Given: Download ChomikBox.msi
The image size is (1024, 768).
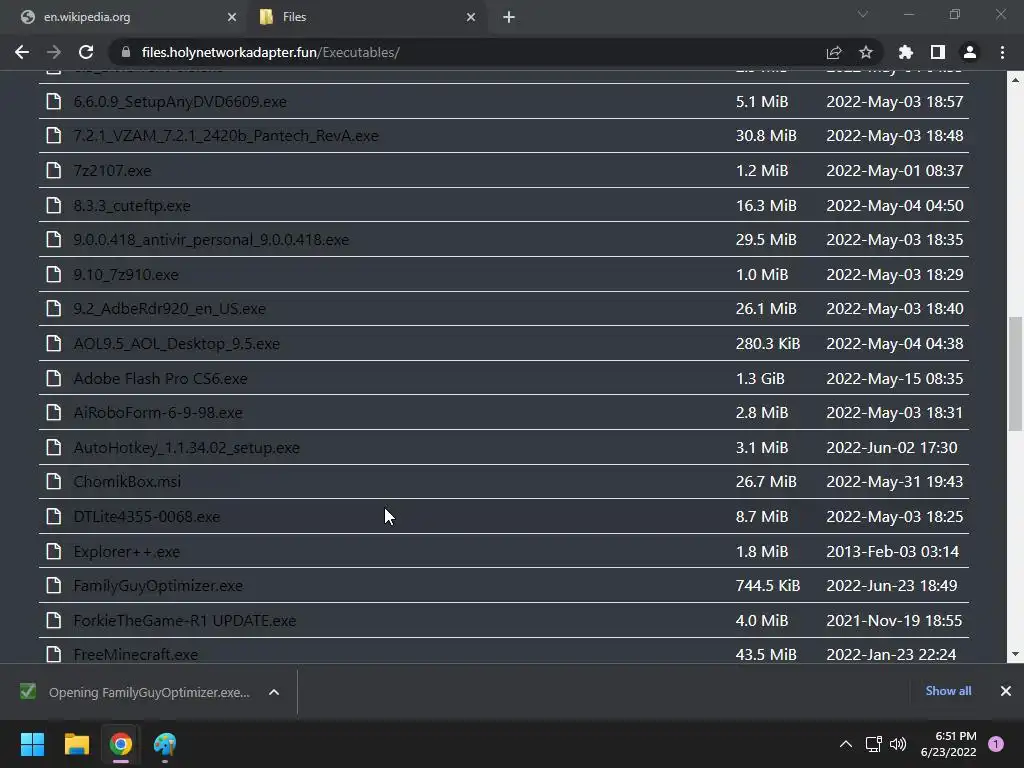Looking at the screenshot, I should coord(127,481).
